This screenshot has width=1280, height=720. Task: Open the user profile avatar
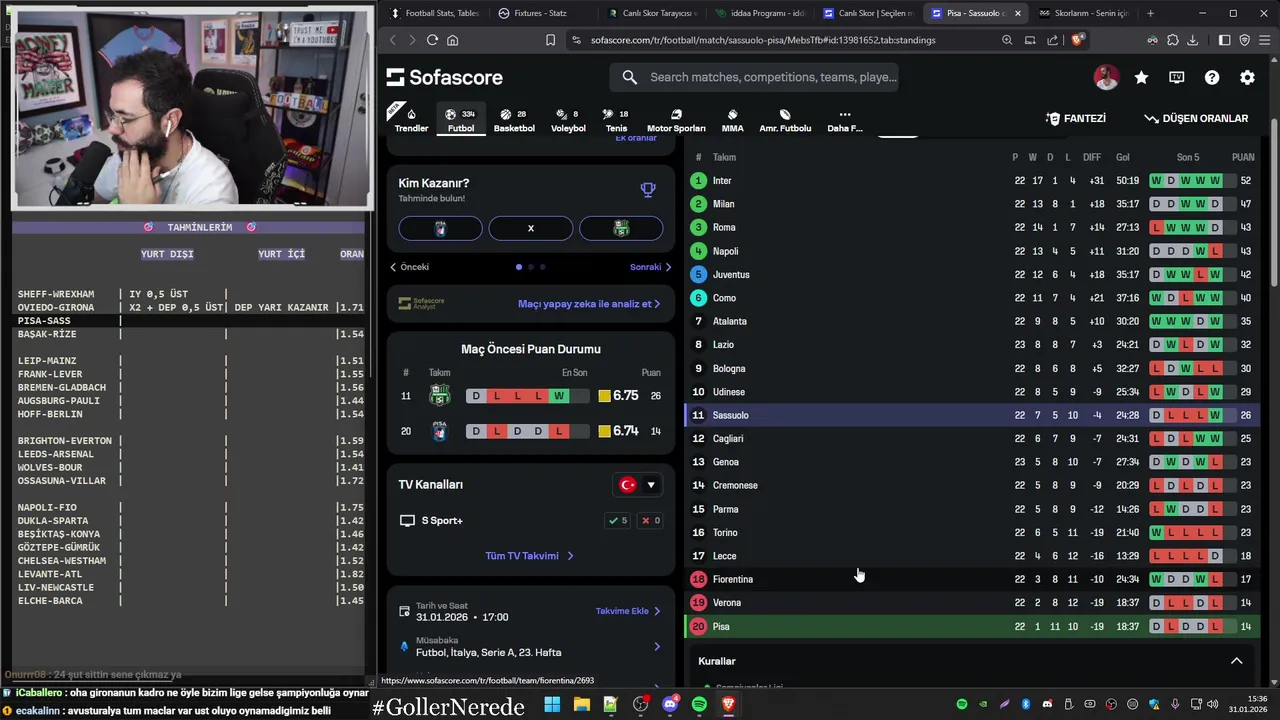tap(1106, 77)
